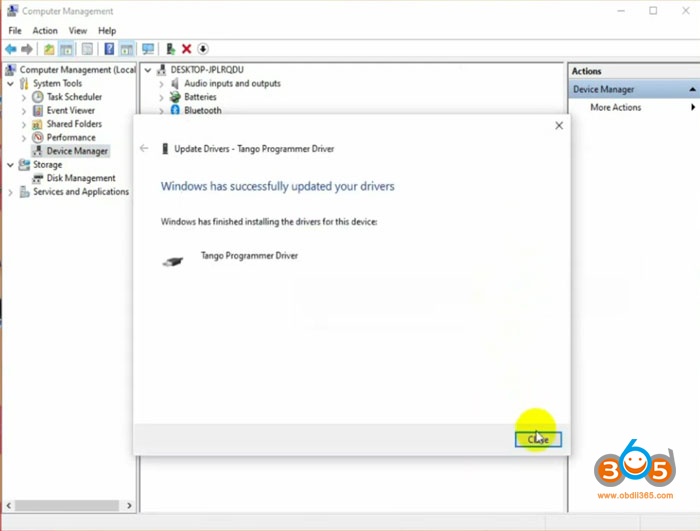The width and height of the screenshot is (700, 531).
Task: Click the blue Help question-mark icon
Action: click(x=109, y=49)
